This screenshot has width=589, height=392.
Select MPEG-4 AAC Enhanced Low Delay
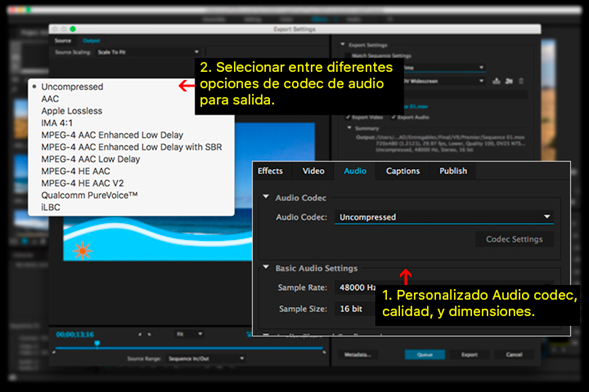[131, 135]
